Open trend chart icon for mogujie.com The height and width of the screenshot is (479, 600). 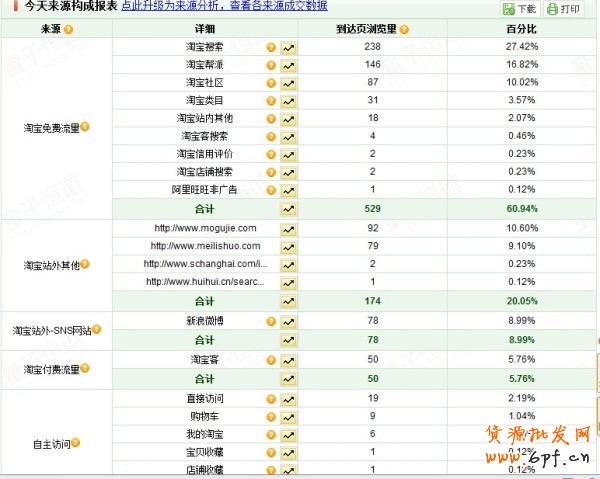pyautogui.click(x=289, y=230)
